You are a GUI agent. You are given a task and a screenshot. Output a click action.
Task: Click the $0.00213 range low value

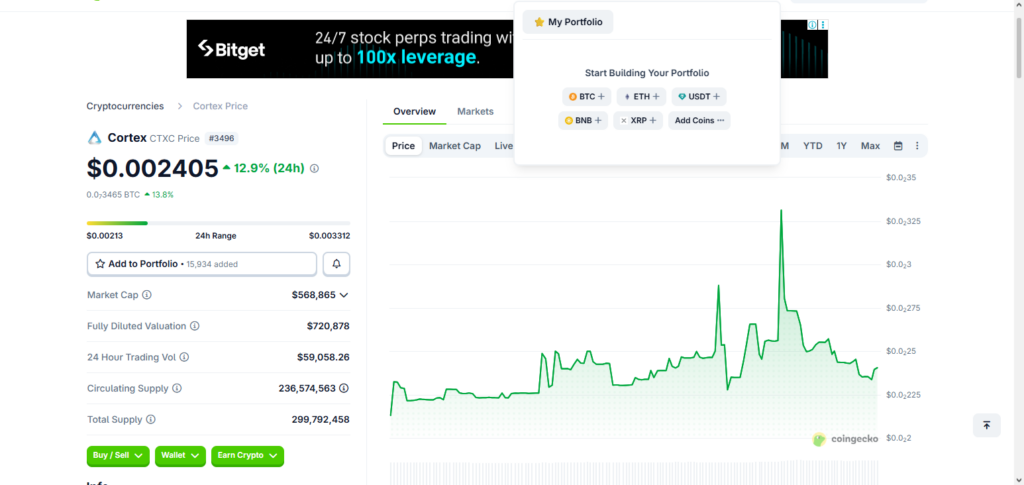pos(103,236)
